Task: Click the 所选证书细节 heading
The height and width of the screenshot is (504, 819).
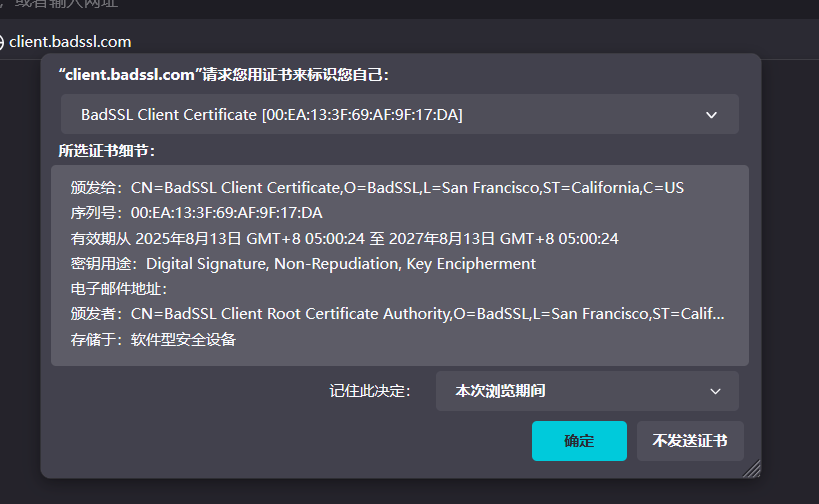Action: click(107, 151)
